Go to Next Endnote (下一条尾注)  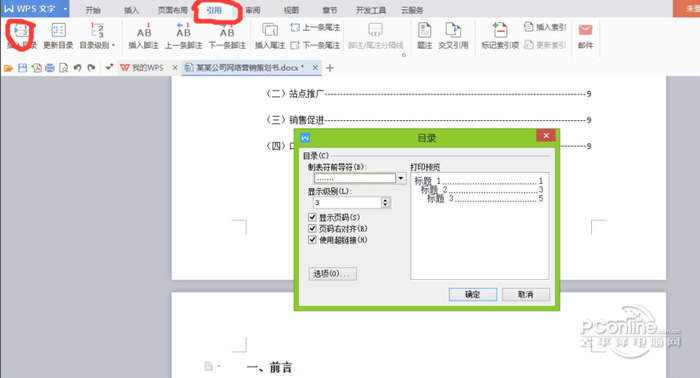click(x=315, y=46)
